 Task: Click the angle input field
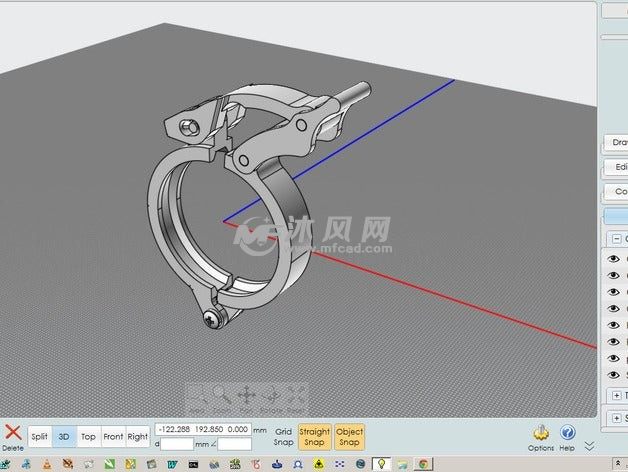pyautogui.click(x=234, y=444)
